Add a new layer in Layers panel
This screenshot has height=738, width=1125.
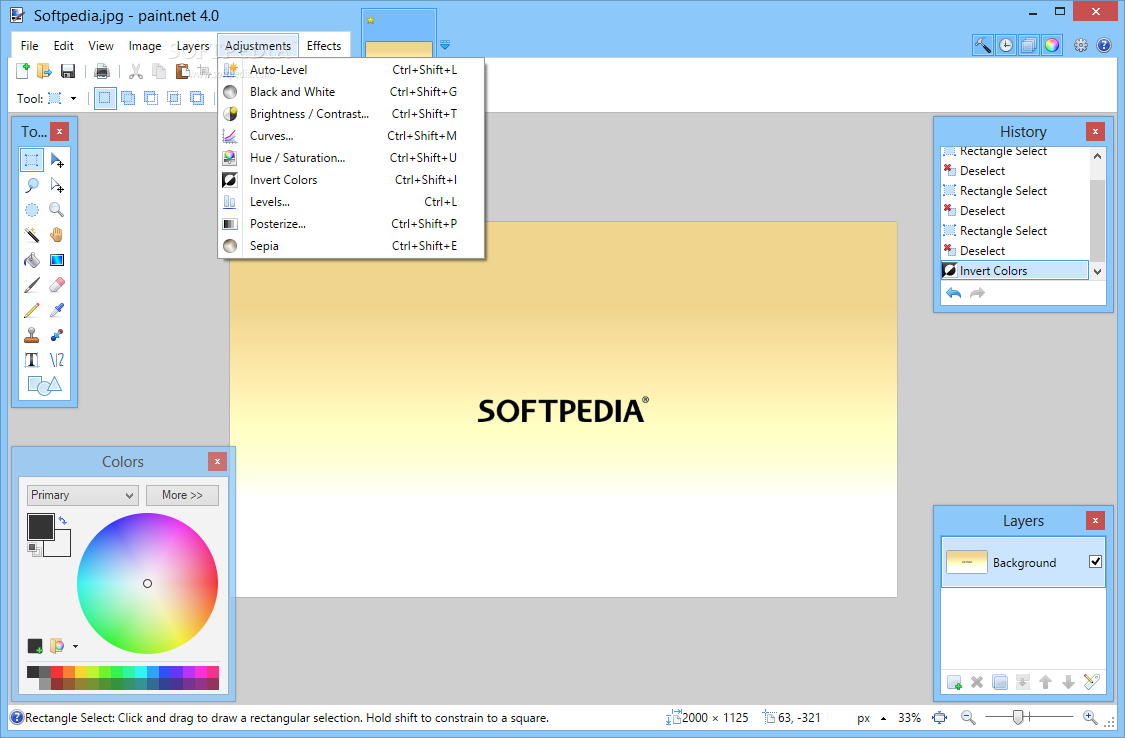pos(954,682)
